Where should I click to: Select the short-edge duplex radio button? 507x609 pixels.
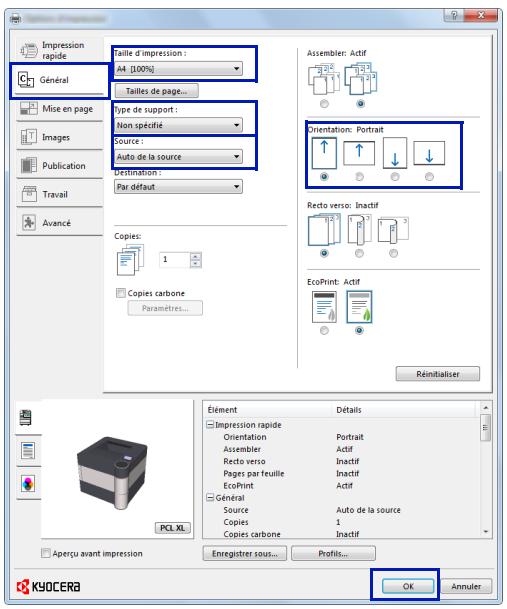tap(394, 254)
